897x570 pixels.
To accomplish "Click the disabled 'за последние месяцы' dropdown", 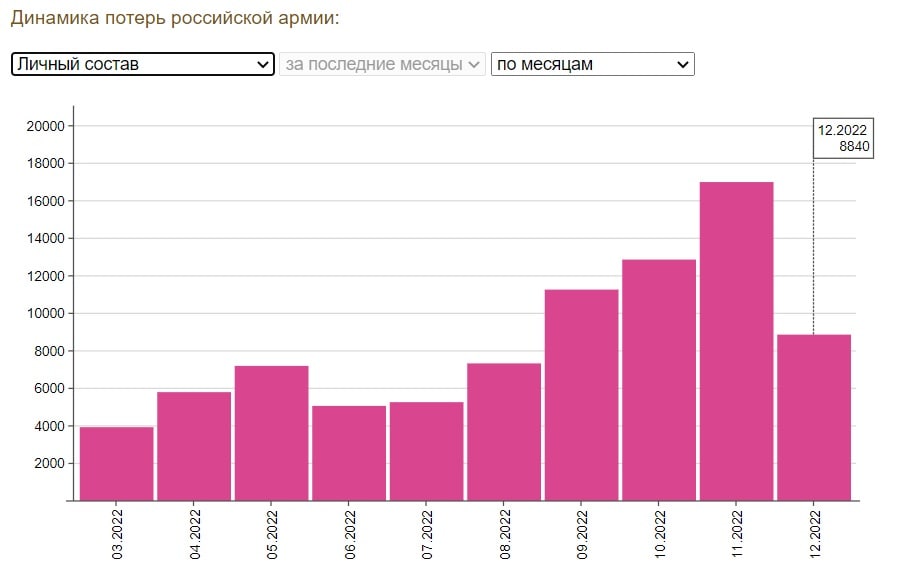I will [383, 64].
